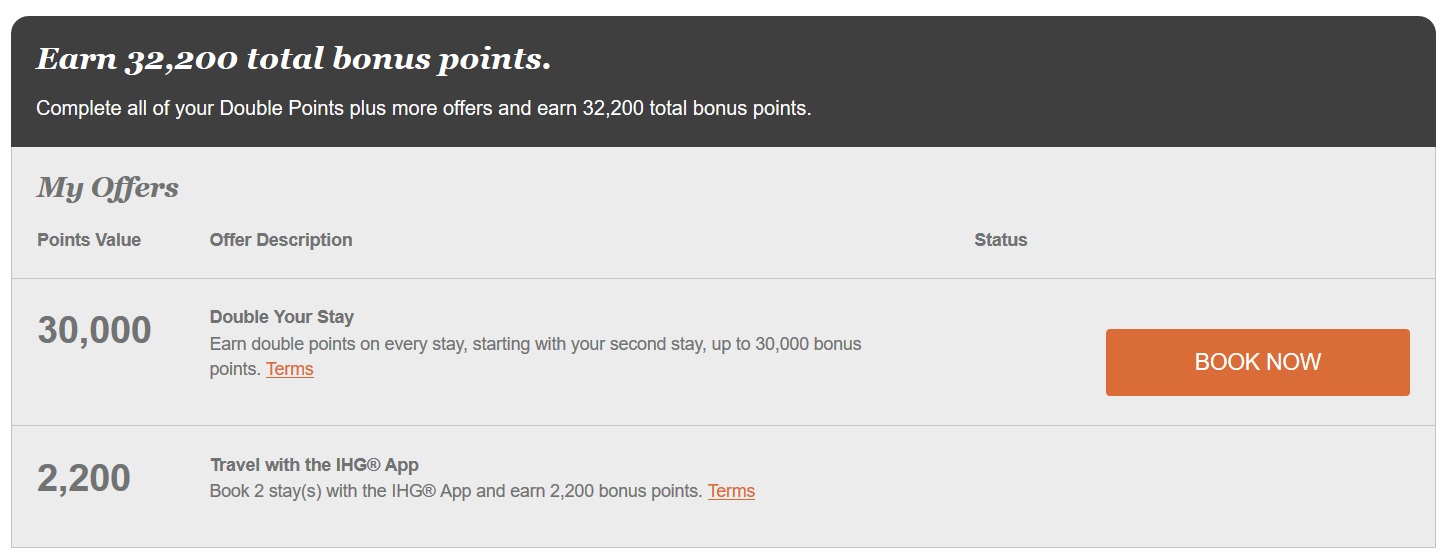Image resolution: width=1446 pixels, height=558 pixels.
Task: Click the Points Value column header
Action: pos(89,240)
